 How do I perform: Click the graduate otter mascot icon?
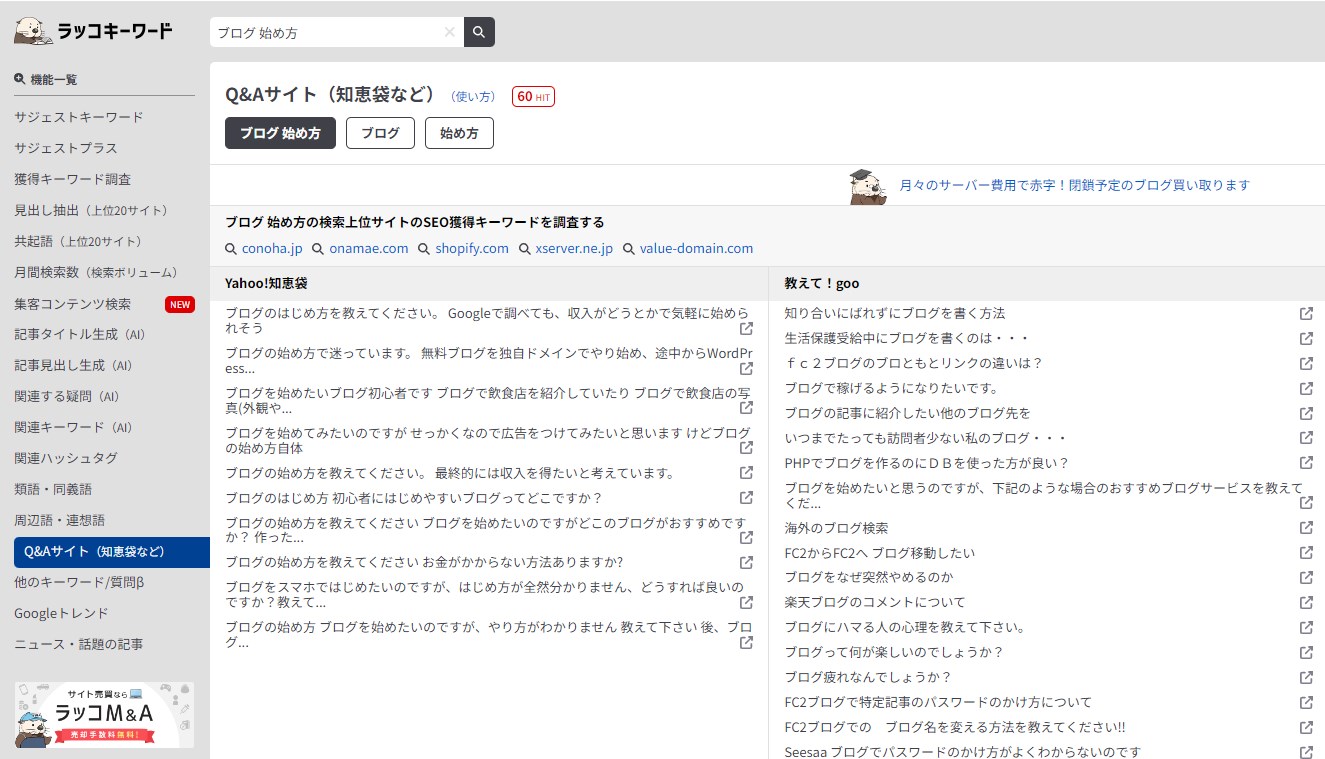tap(868, 186)
